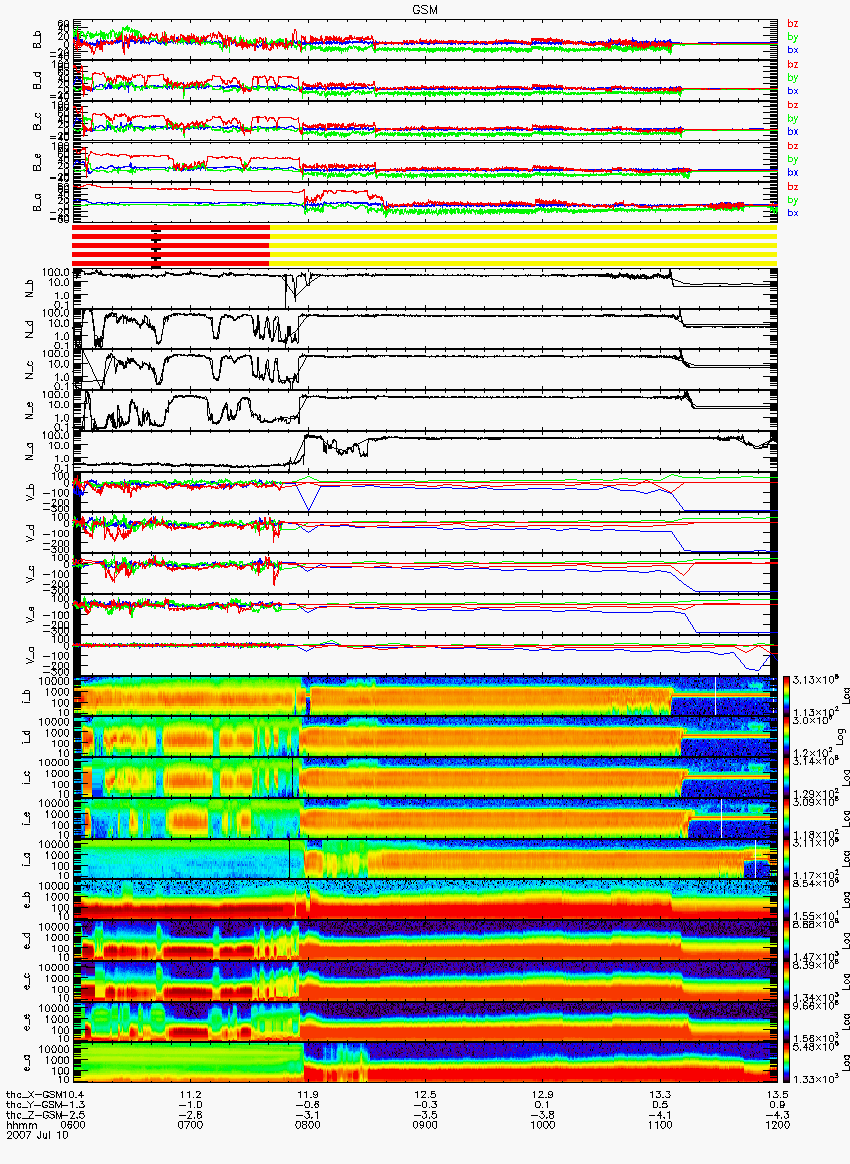Click the 0800 time tick label
This screenshot has height=1164, width=850.
(308, 1125)
